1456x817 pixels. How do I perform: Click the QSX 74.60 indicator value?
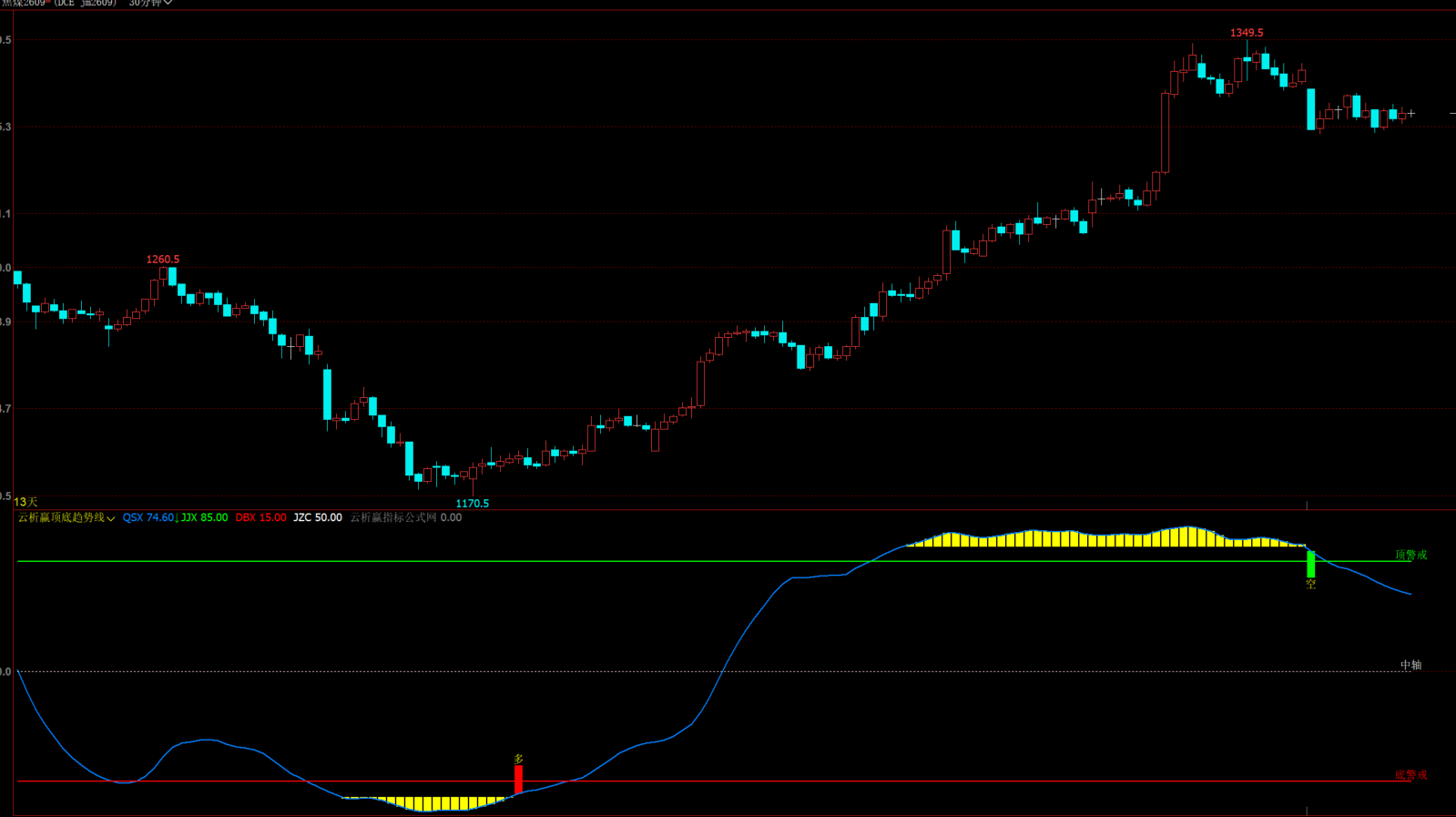[x=148, y=517]
